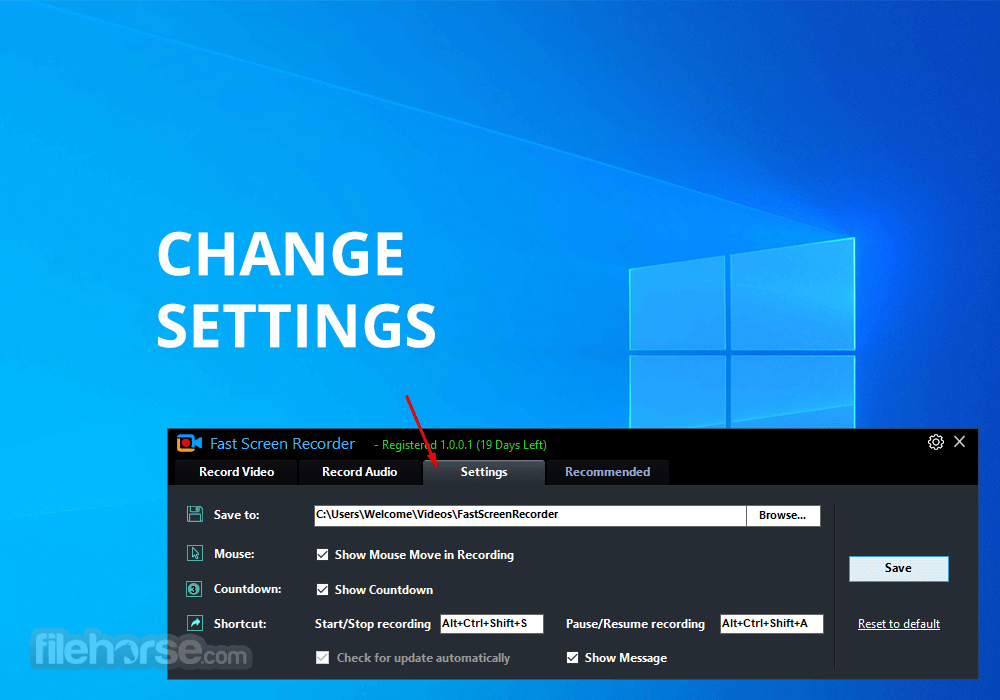The width and height of the screenshot is (1000, 700).
Task: Click the 'Shortcut:' label
Action: pos(240,623)
